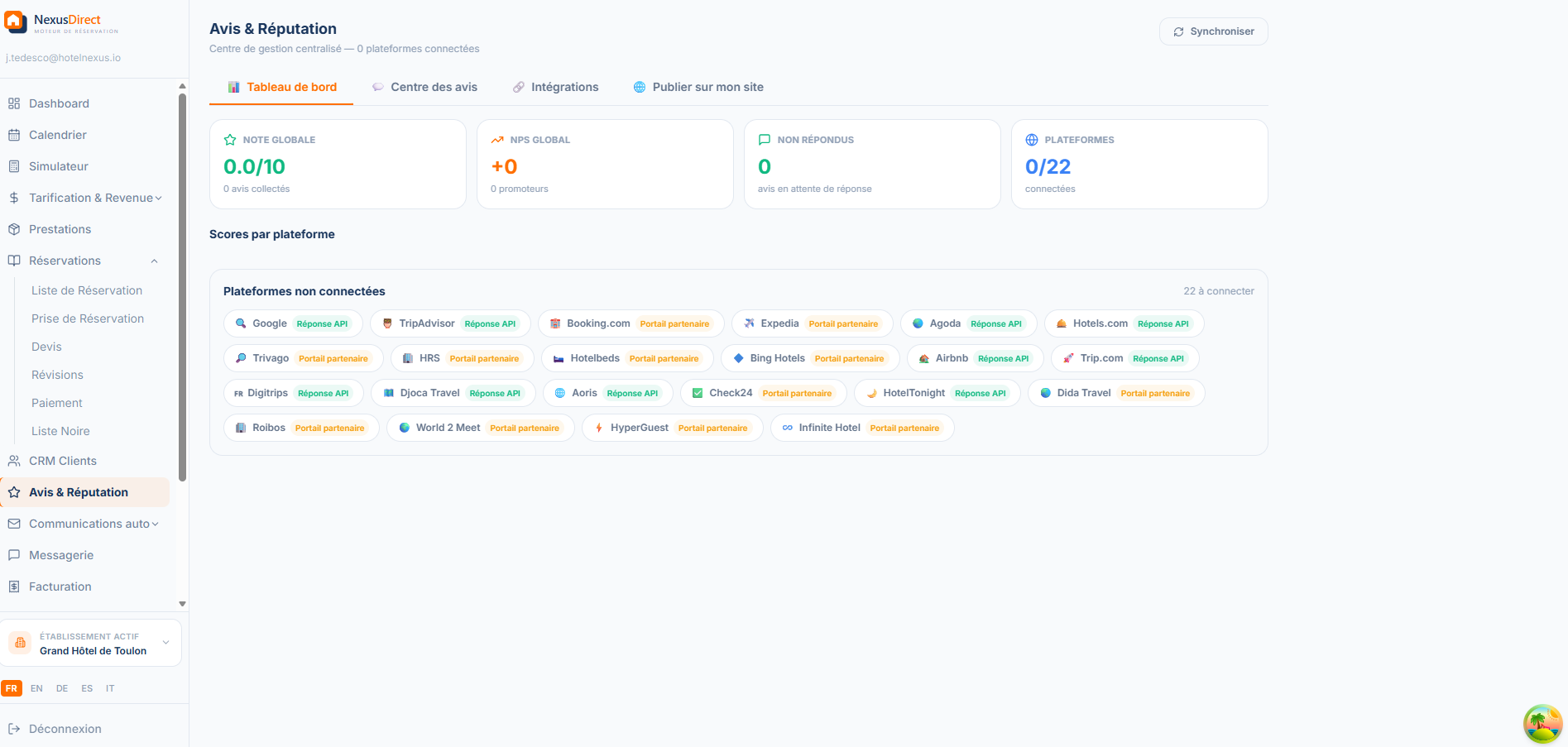The width and height of the screenshot is (1568, 747).
Task: Click the Non répondus card
Action: pos(872,164)
